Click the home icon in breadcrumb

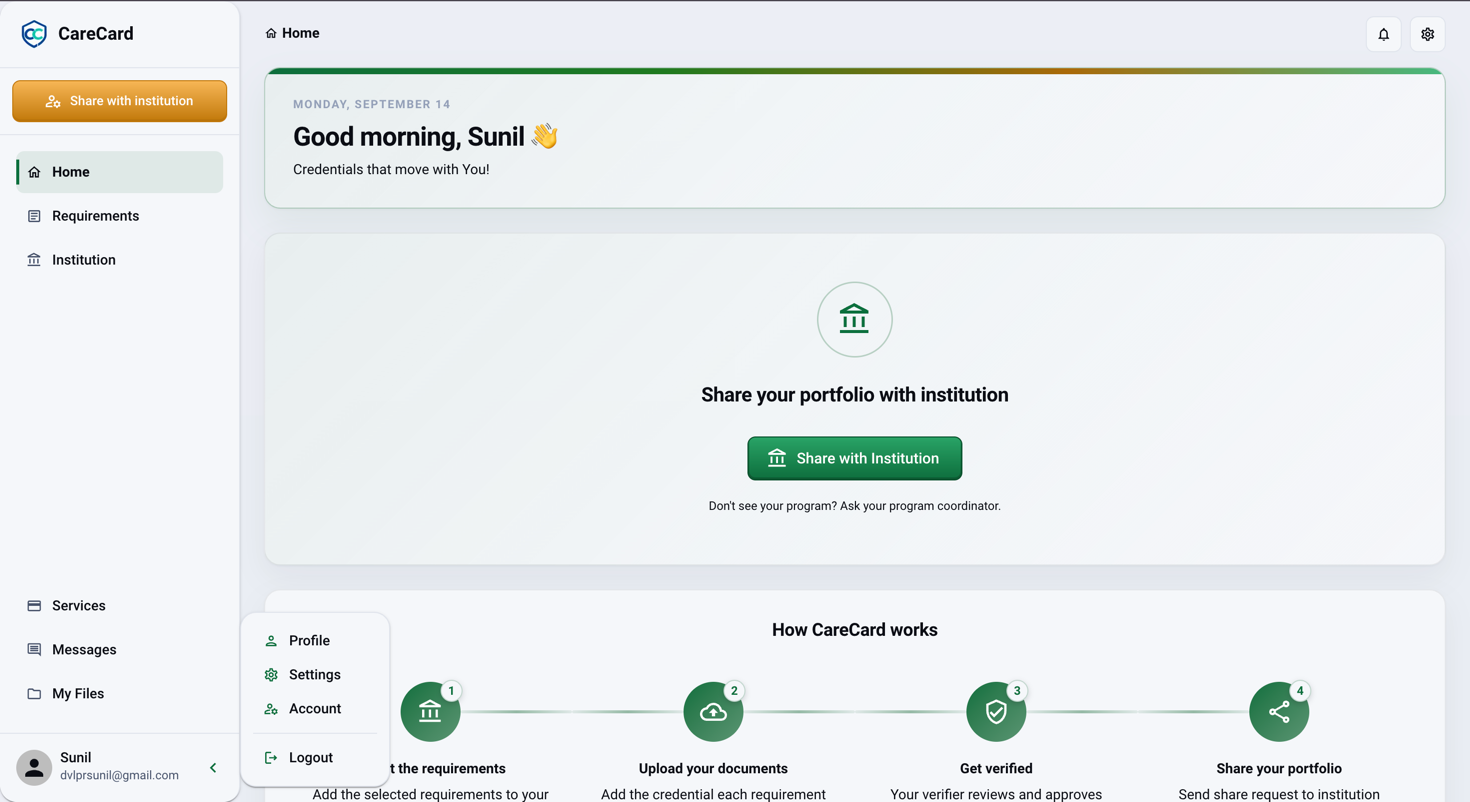271,33
